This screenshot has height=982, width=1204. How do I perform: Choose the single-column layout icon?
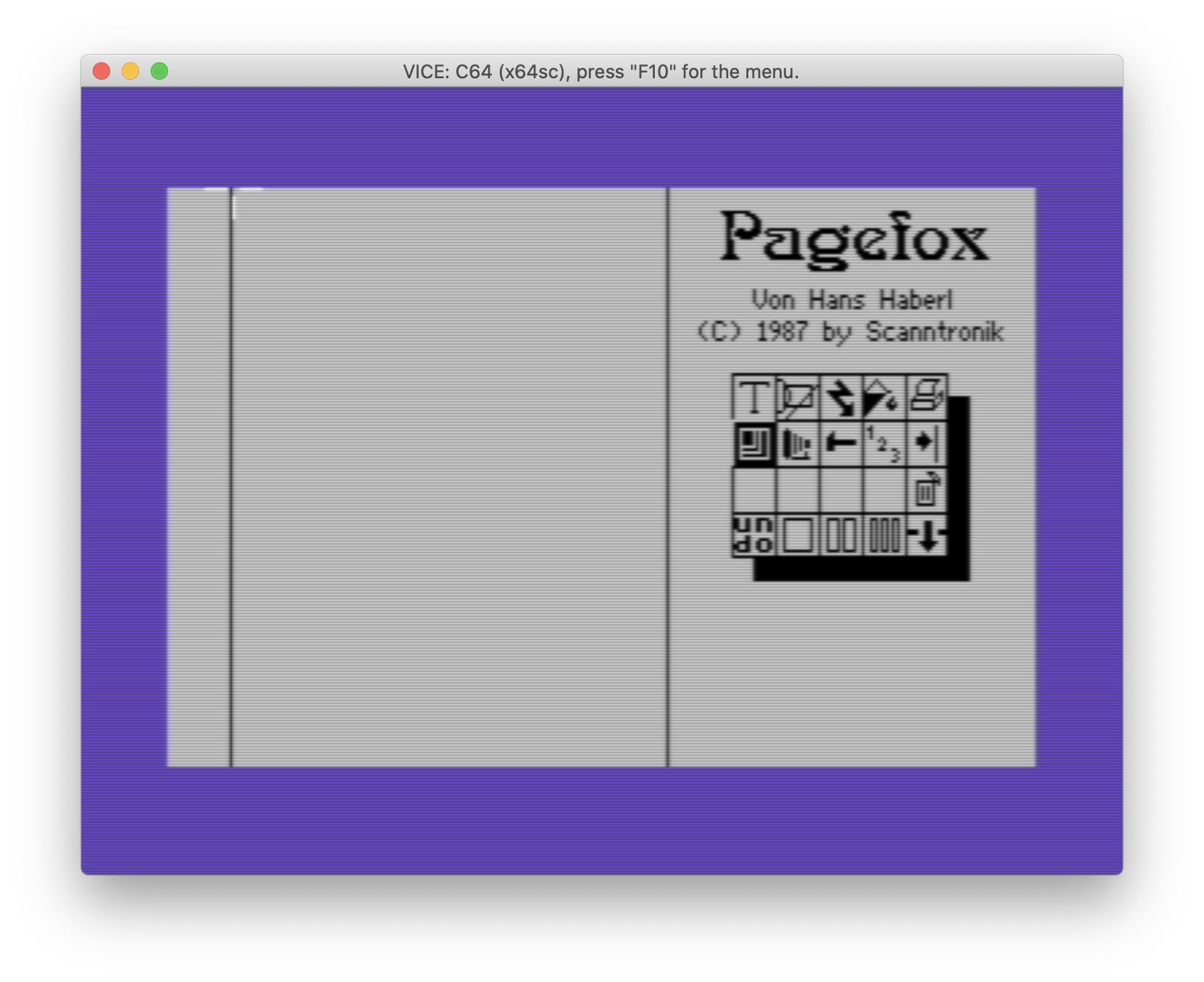tap(797, 535)
